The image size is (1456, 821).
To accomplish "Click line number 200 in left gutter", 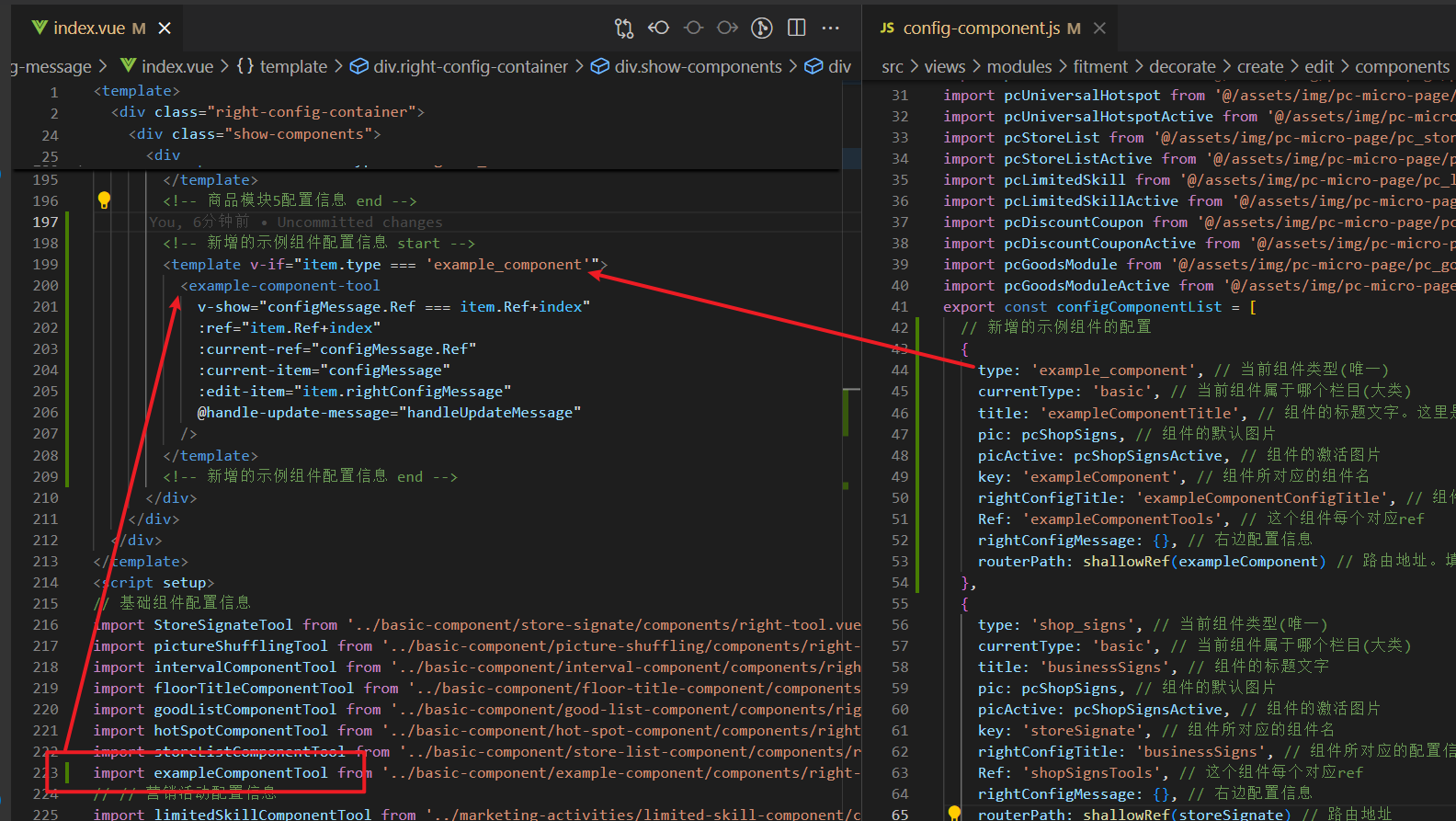I will [45, 286].
